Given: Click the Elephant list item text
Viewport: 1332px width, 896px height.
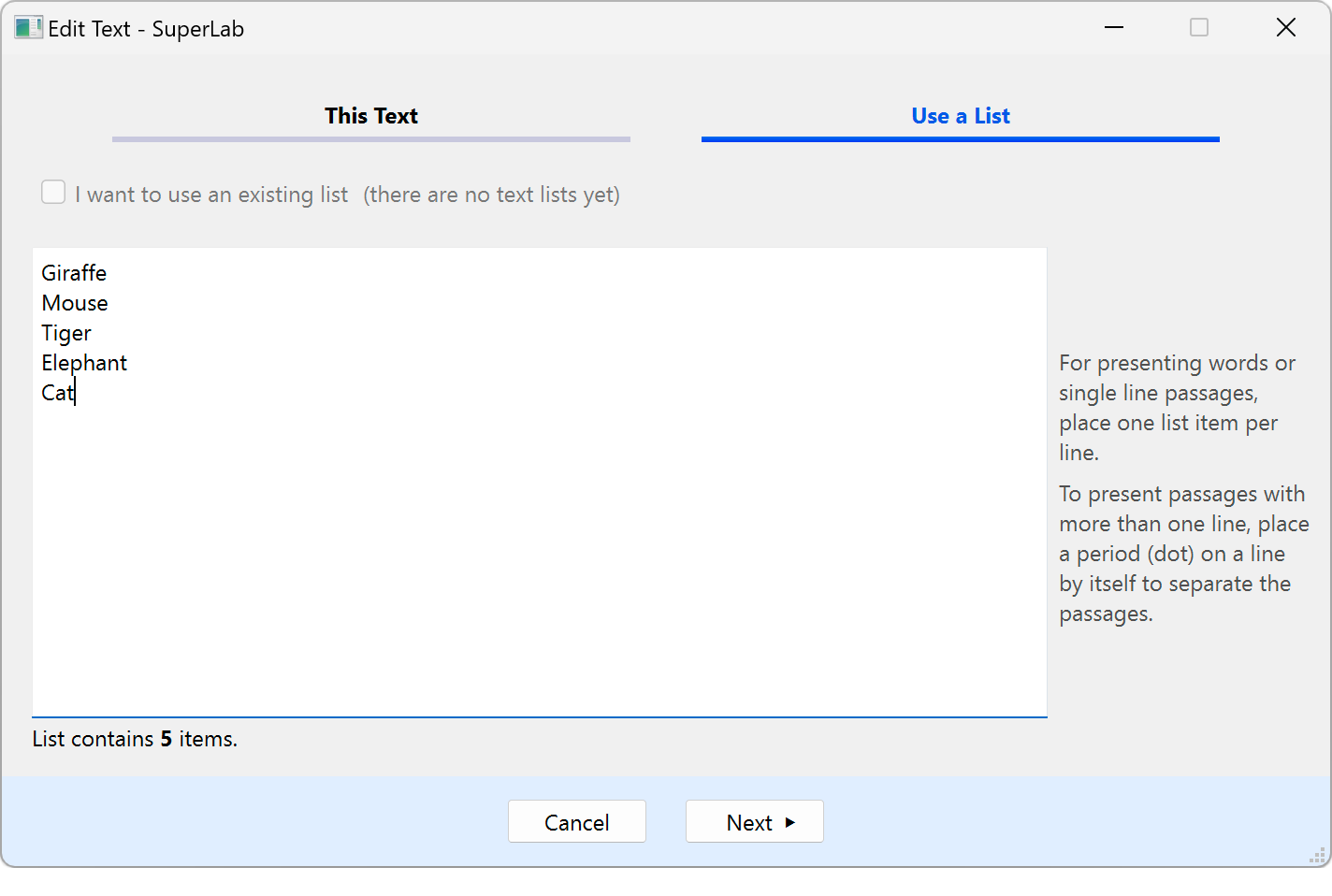Looking at the screenshot, I should (x=84, y=363).
